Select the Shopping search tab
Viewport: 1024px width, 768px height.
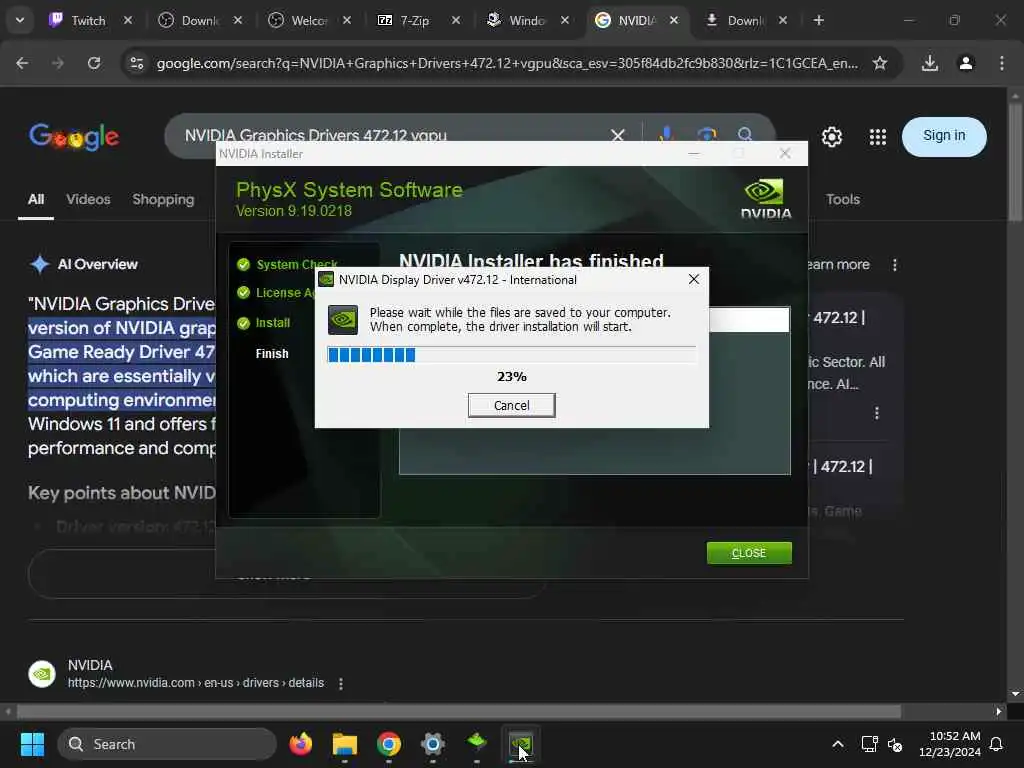pos(163,199)
